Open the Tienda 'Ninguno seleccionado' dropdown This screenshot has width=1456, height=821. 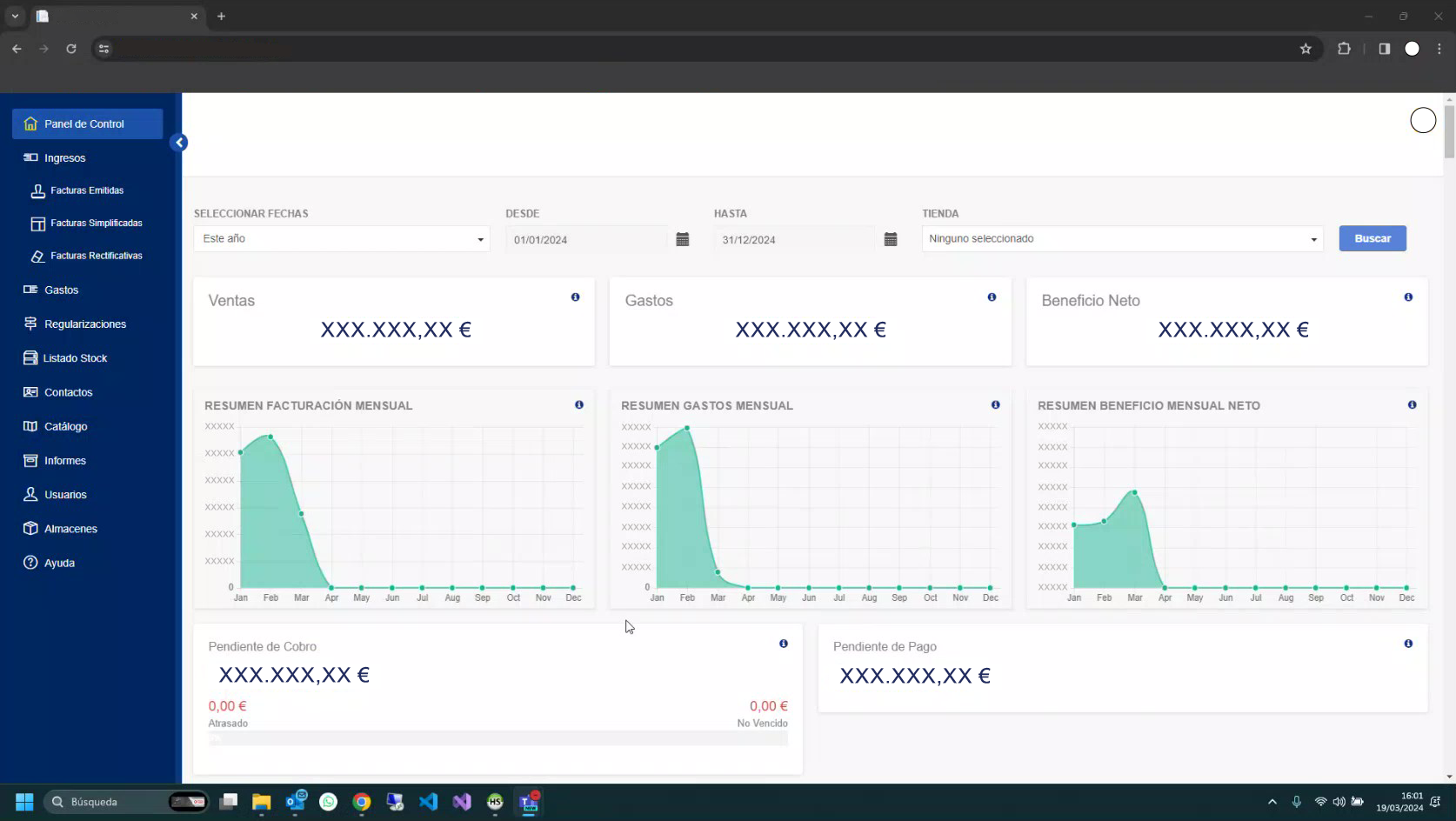1122,239
